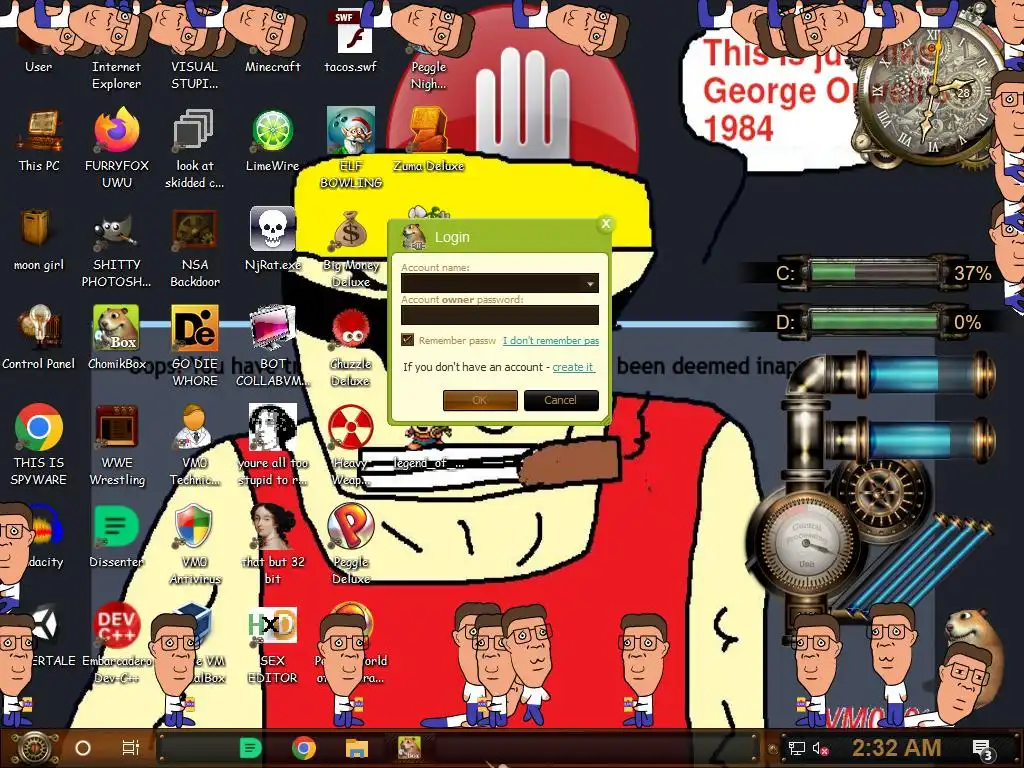Open Cortana circle on the taskbar

pos(83,748)
